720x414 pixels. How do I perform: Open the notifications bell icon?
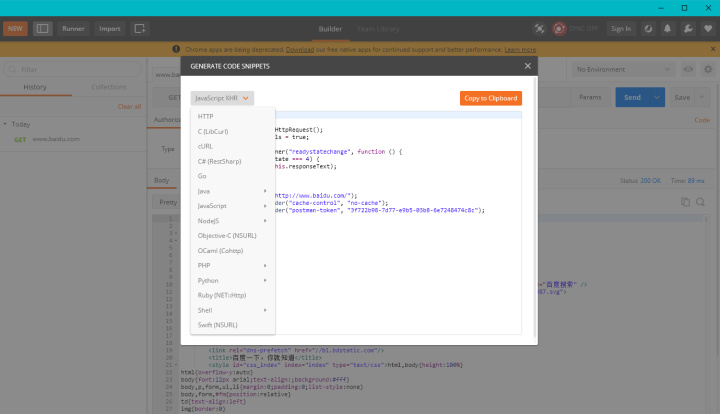[667, 28]
